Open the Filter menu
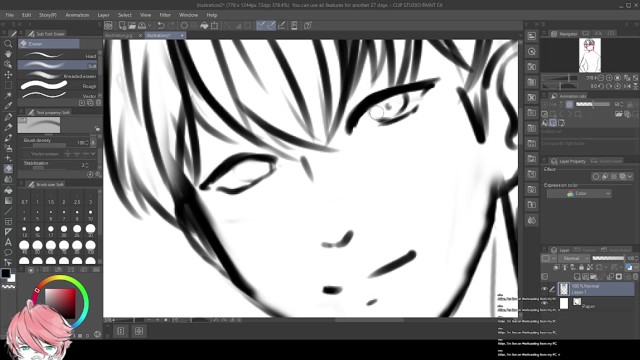640x360 pixels. pyautogui.click(x=165, y=15)
